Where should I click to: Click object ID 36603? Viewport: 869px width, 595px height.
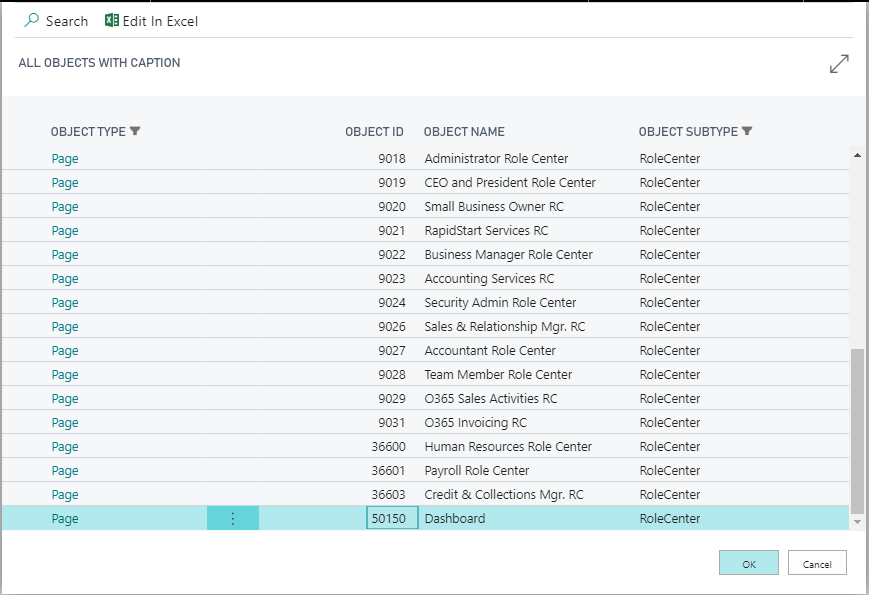[389, 495]
